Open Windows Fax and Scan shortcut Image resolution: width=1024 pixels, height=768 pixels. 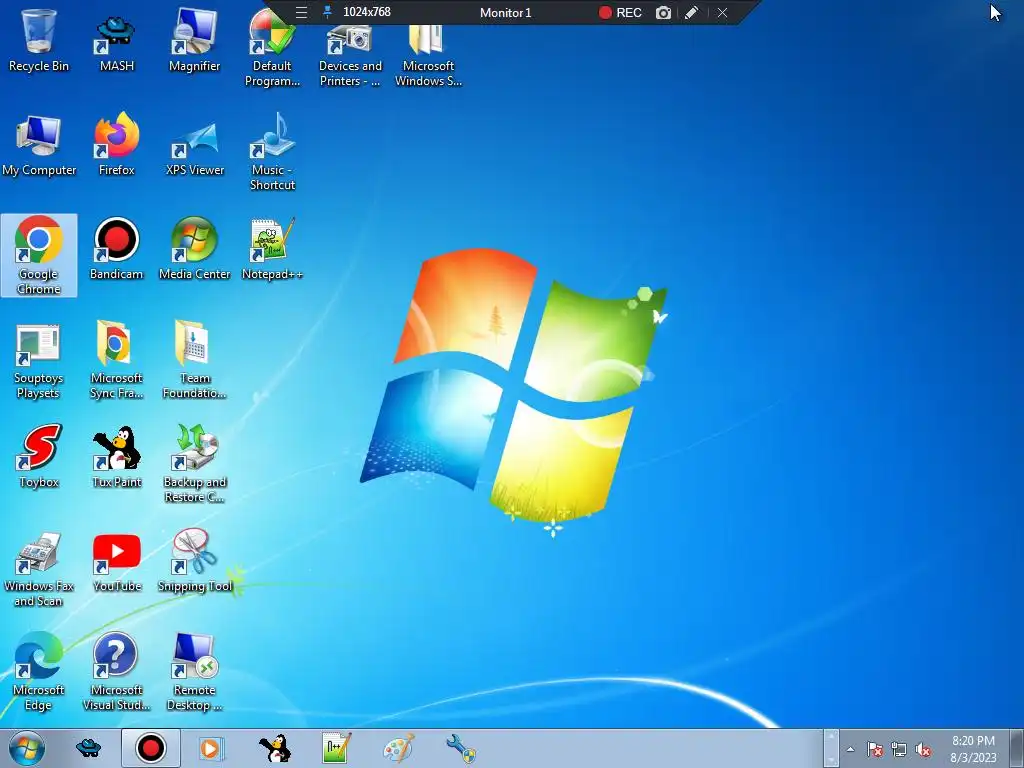click(39, 568)
